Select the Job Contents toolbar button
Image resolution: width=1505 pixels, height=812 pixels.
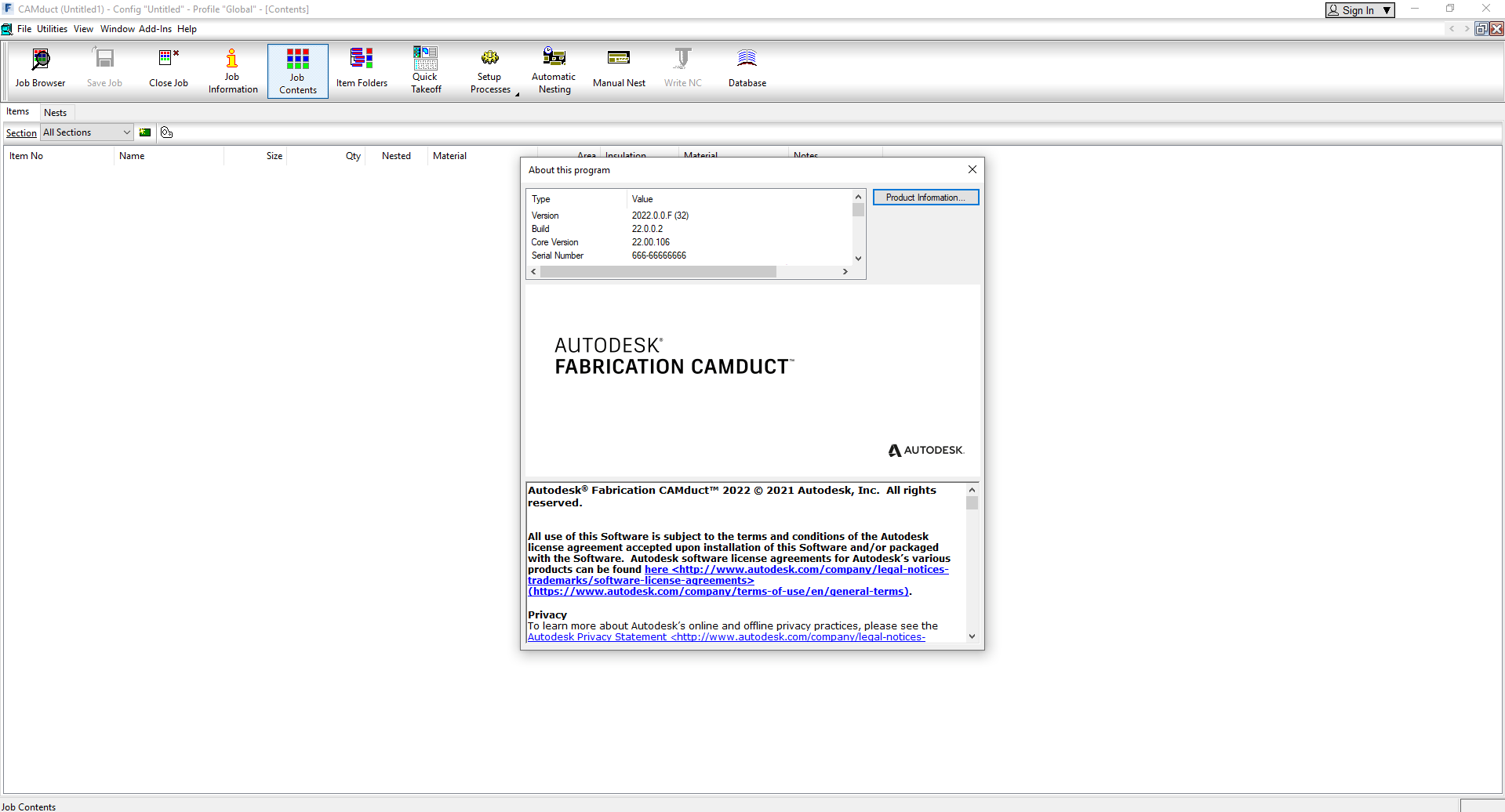coord(298,71)
